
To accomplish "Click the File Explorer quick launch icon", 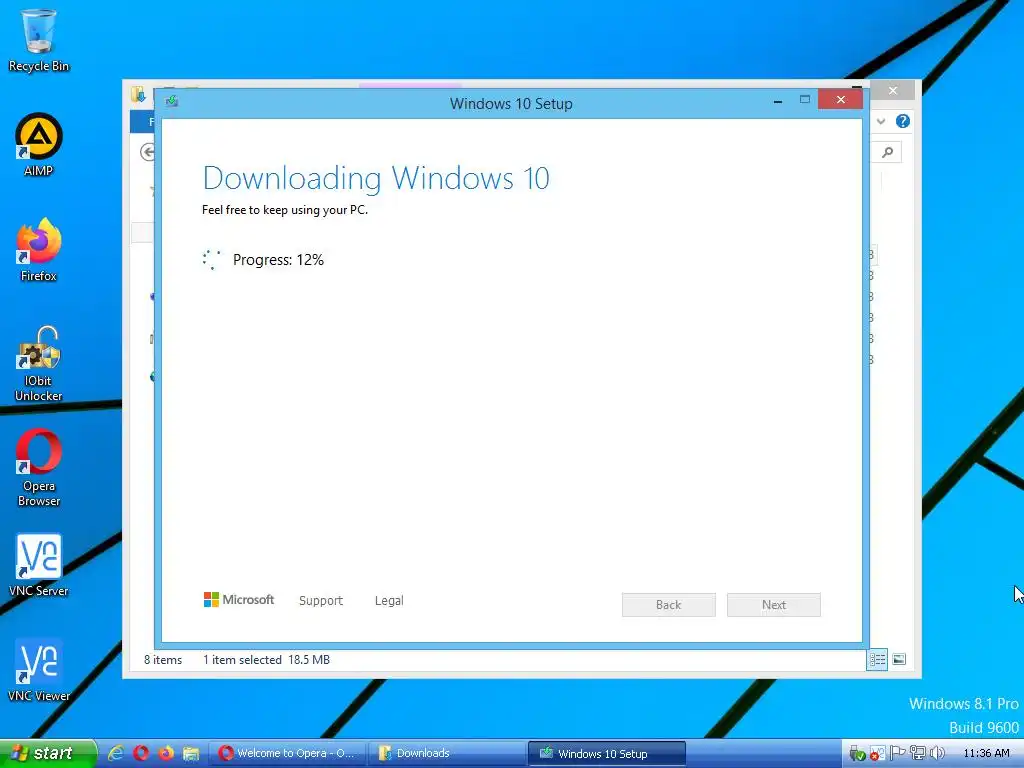I will point(191,753).
